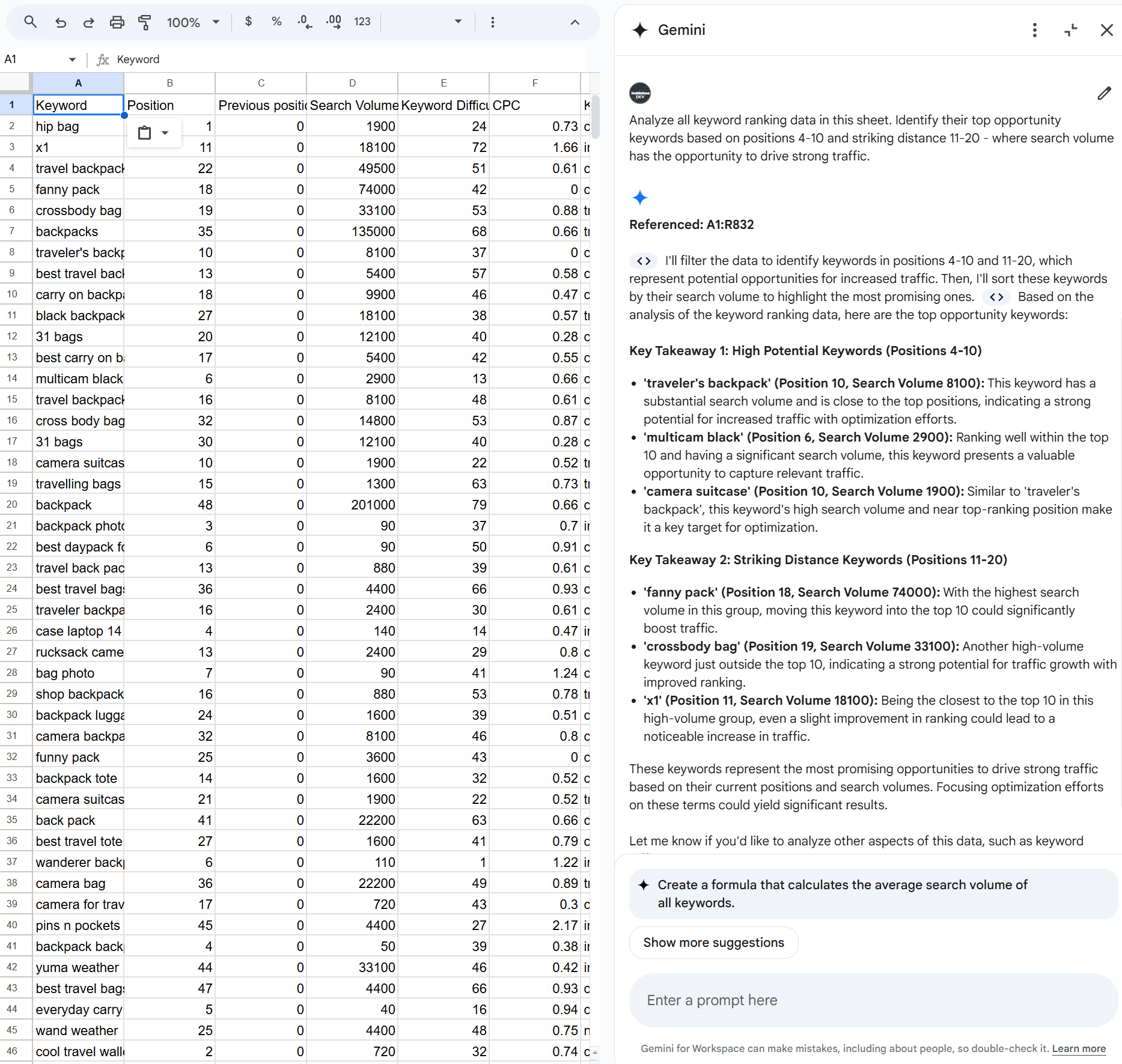Select cell 'hip bag'
The image size is (1122, 1064).
78,127
